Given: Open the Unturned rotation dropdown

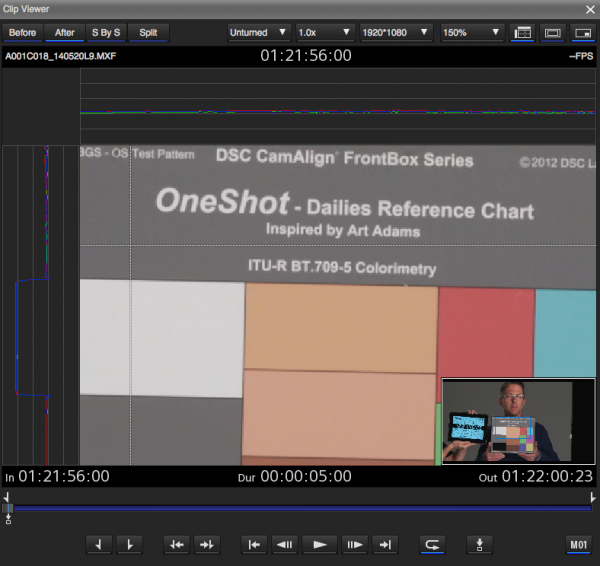Looking at the screenshot, I should [257, 33].
